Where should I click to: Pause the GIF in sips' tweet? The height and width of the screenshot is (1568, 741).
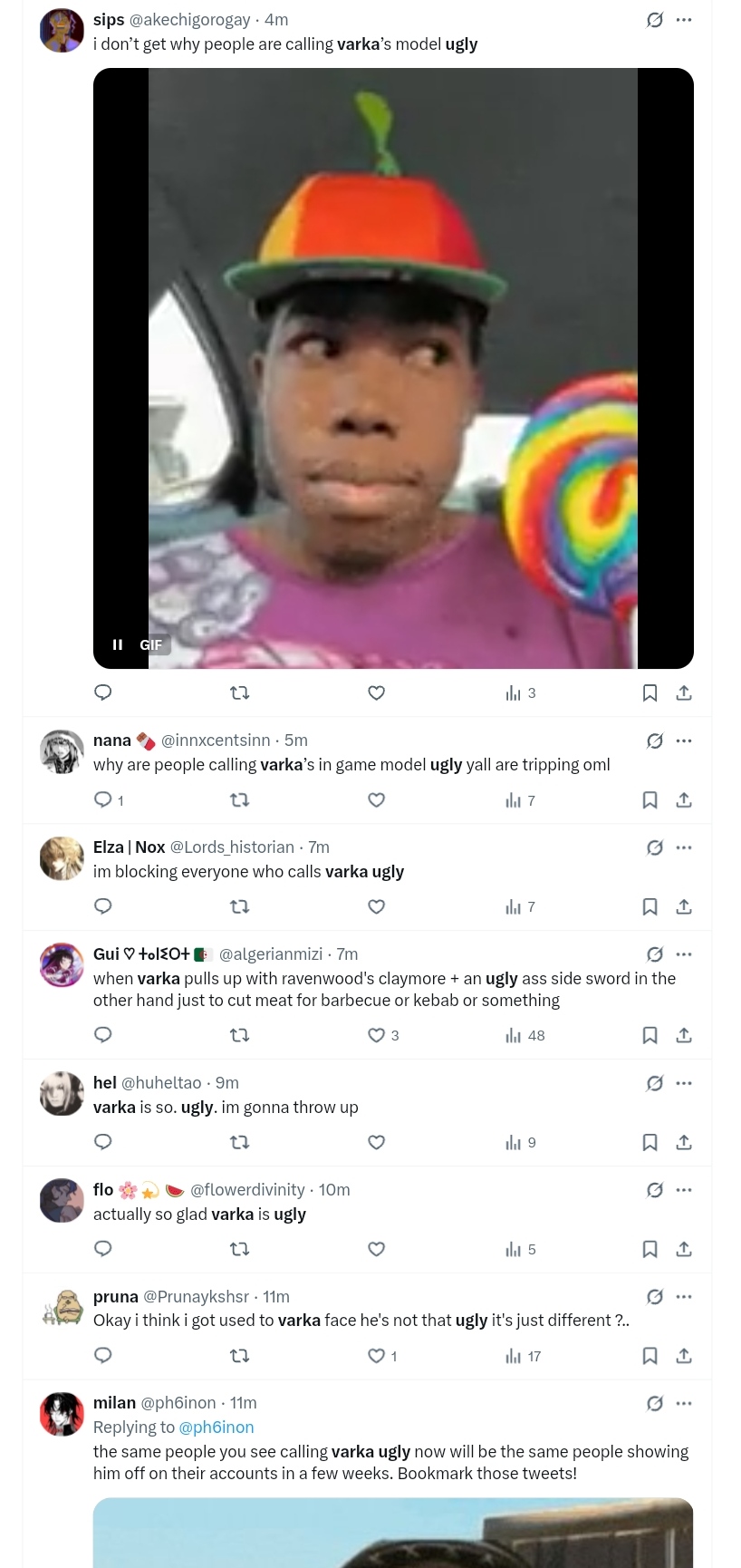tap(118, 644)
